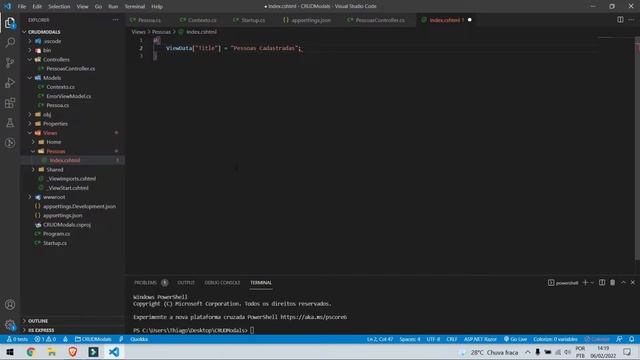
Task: Change UTF-8 file encoding
Action: pyautogui.click(x=433, y=339)
